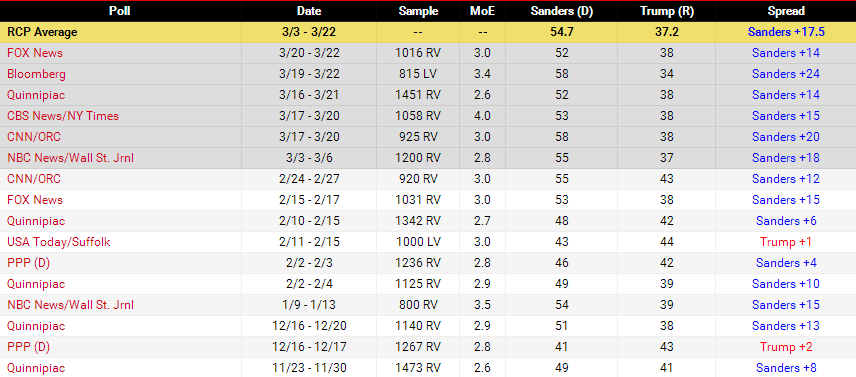Open the CBS News/NY Times poll link

click(63, 116)
